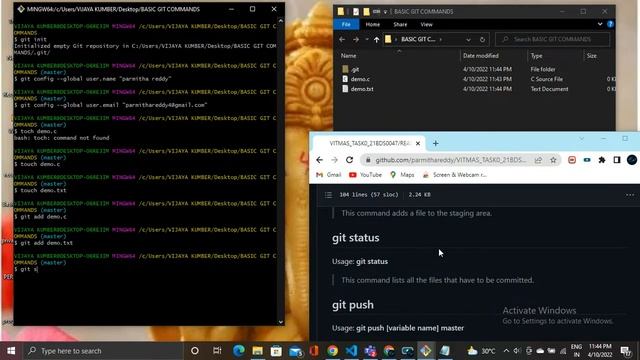Open the Share ribbon tab in Explorer
The image size is (640, 360).
point(400,24)
